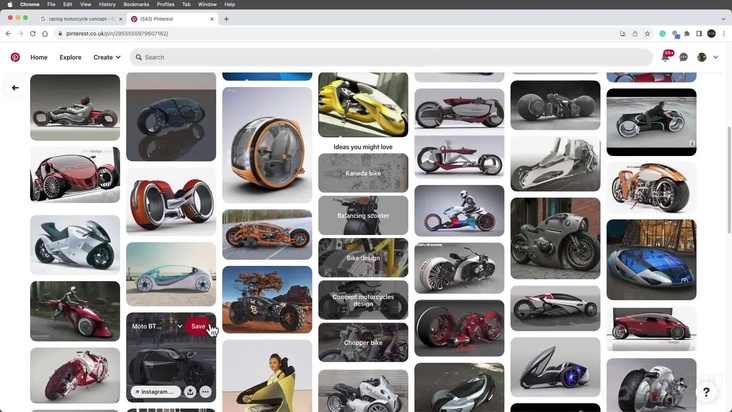Open the Profiles menu
Viewport: 732px width, 412px height.
[x=165, y=4]
